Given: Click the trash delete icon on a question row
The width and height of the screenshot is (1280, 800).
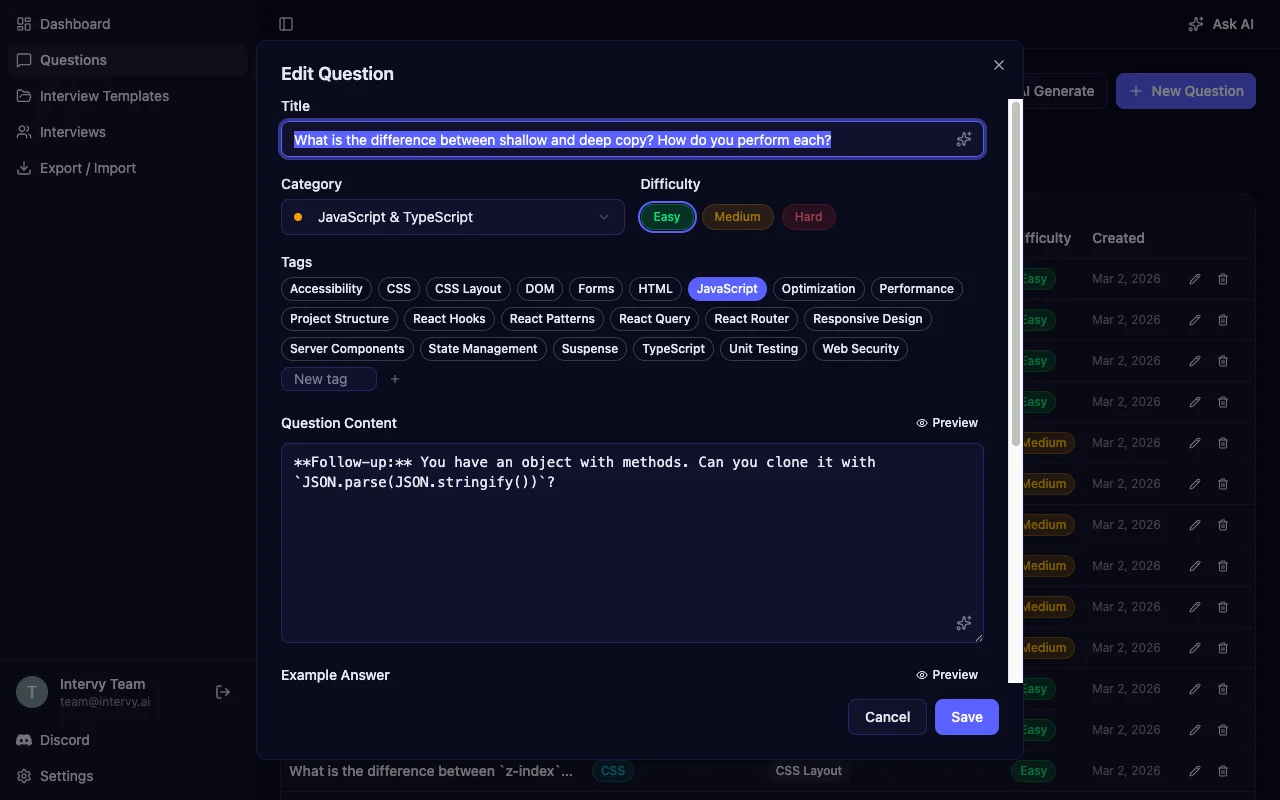Looking at the screenshot, I should tap(1222, 278).
